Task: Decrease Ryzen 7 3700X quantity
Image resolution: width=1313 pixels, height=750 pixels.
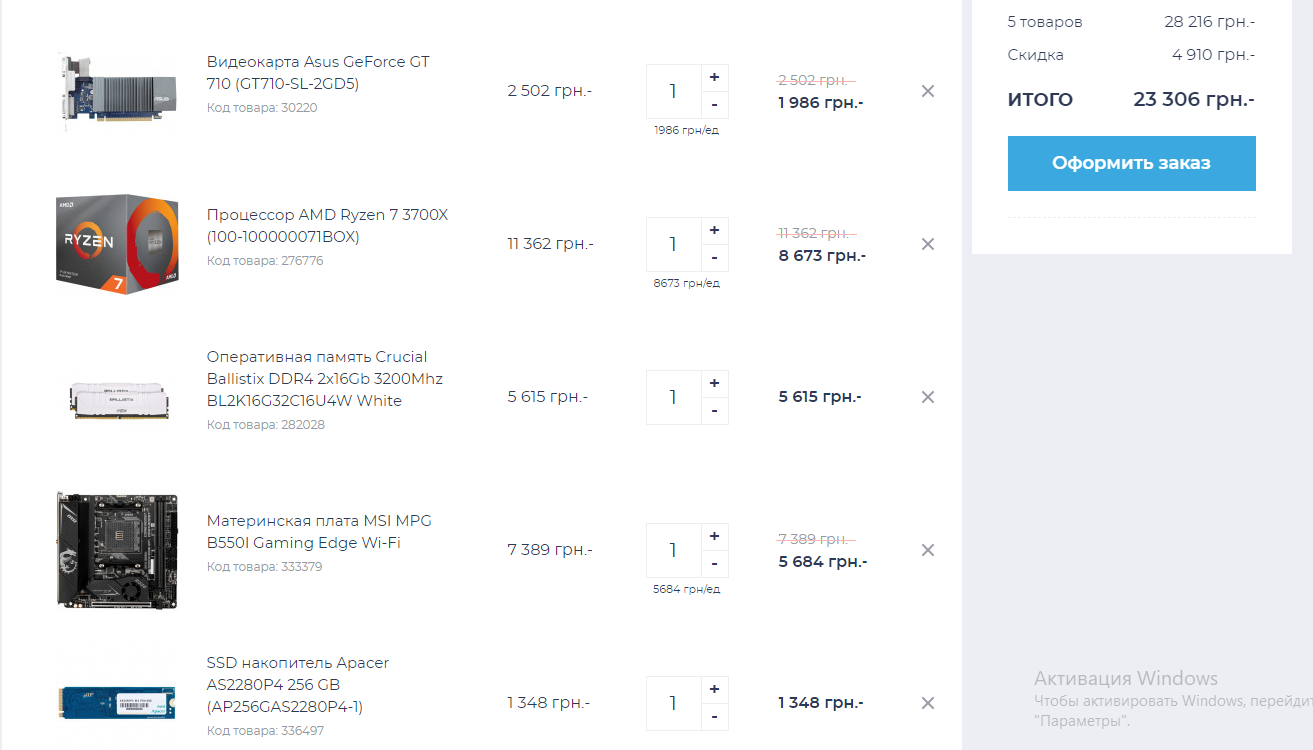Action: [714, 258]
